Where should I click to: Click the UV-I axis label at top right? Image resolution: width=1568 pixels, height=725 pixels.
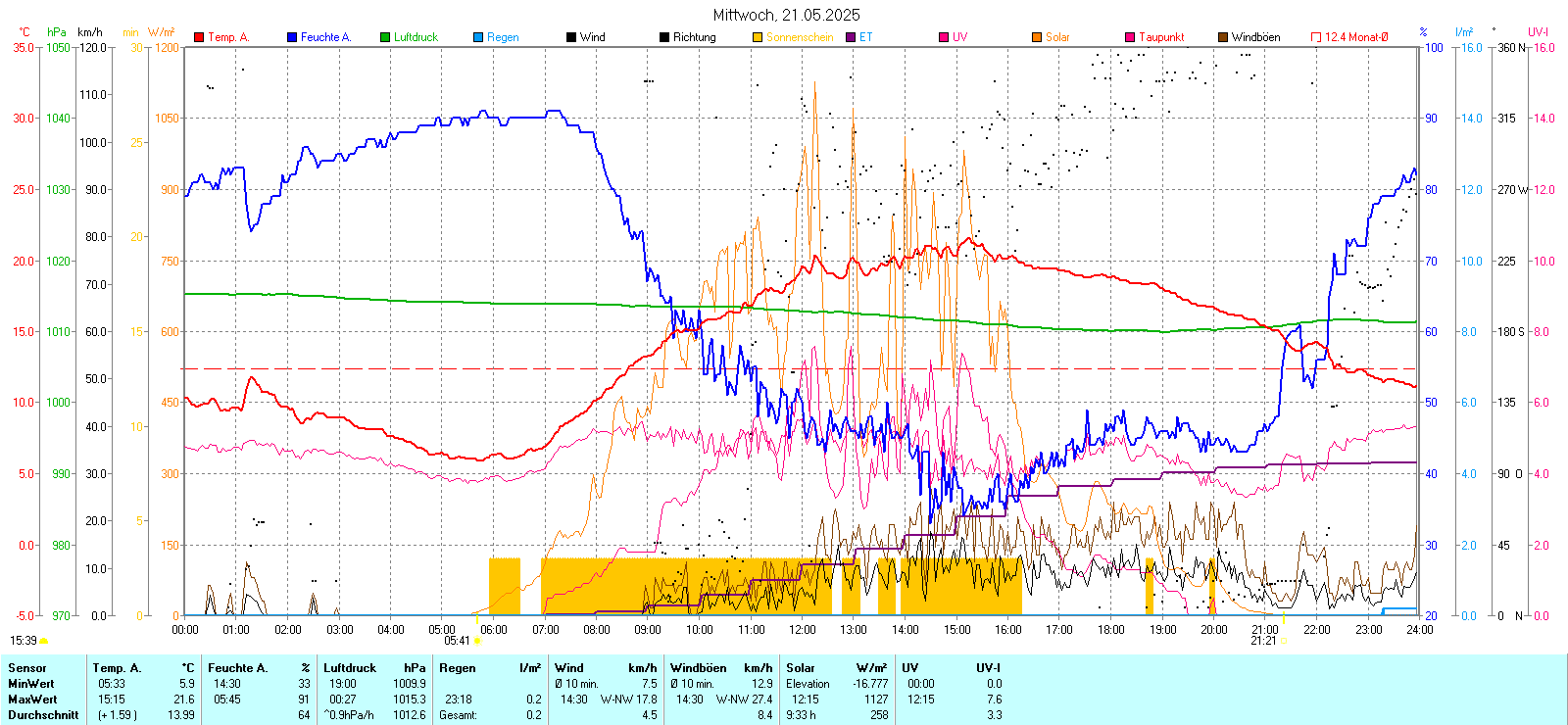pos(1538,32)
